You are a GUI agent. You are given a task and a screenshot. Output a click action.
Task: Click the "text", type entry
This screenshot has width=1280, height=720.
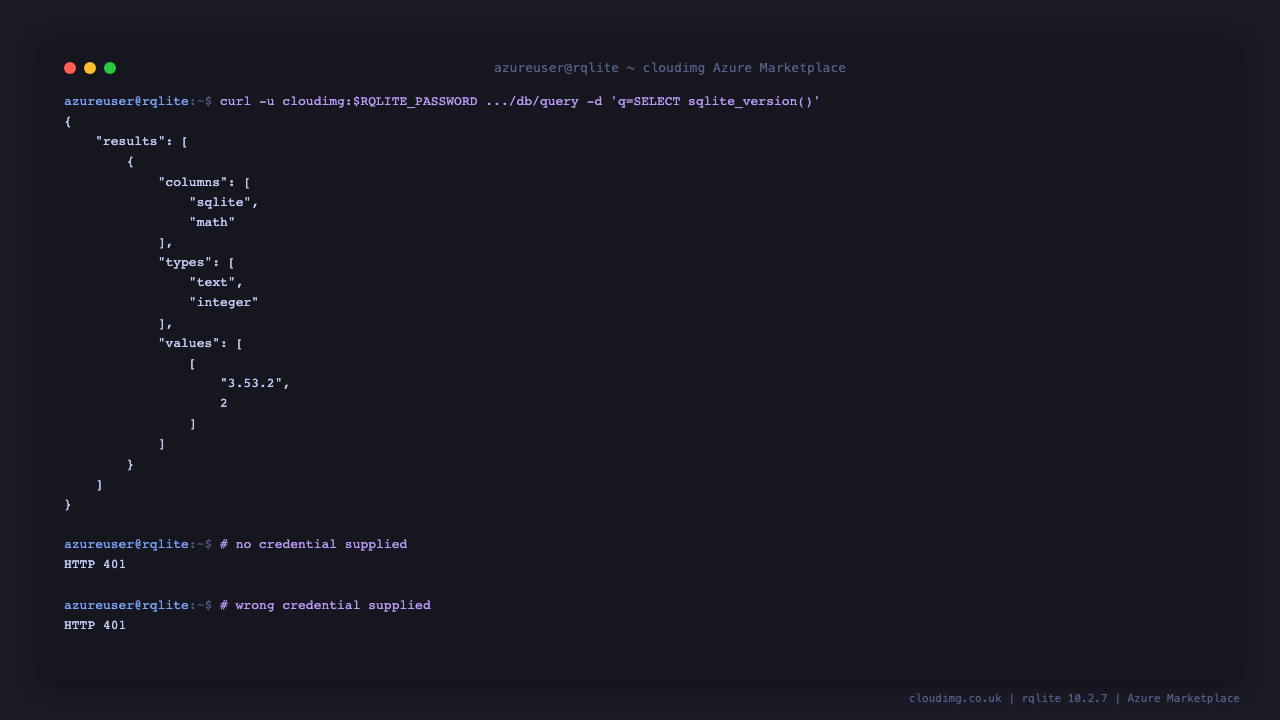tap(216, 282)
